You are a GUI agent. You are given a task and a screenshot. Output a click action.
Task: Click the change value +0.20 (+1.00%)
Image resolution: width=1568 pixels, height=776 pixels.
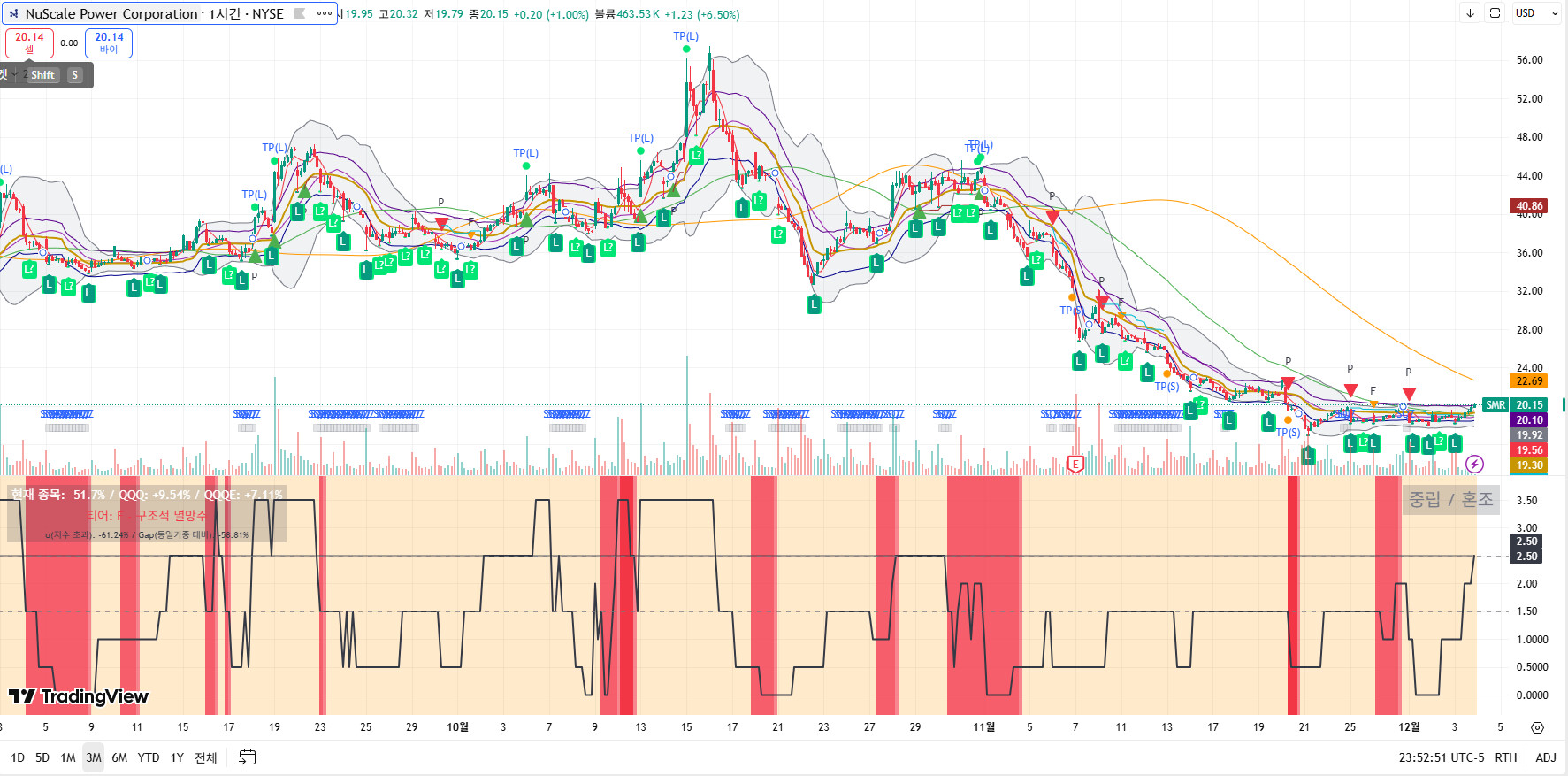pos(551,14)
